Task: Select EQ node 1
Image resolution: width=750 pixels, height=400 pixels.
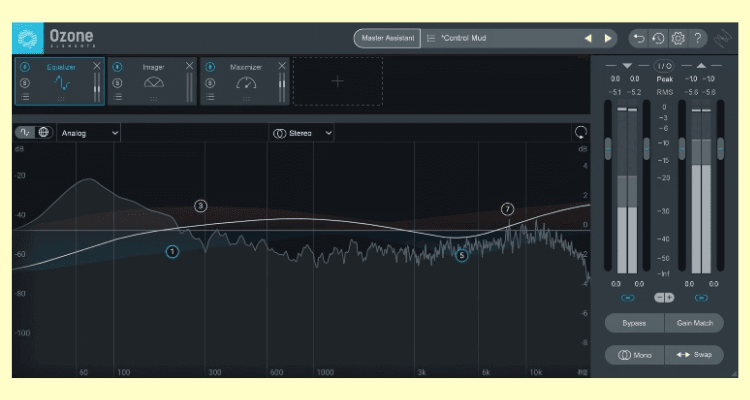Action: 172,251
